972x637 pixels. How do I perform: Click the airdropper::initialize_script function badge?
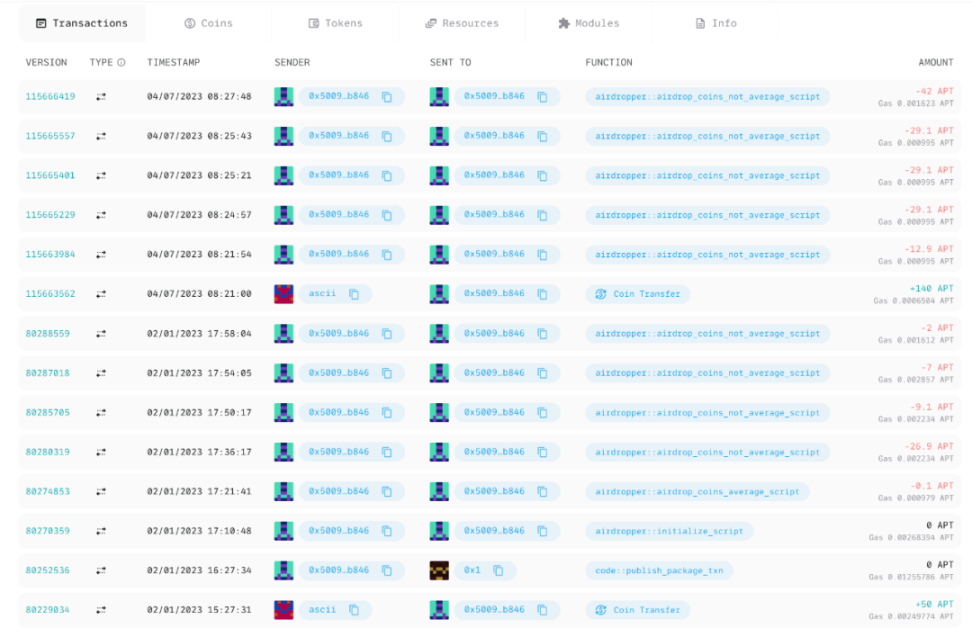click(x=669, y=531)
